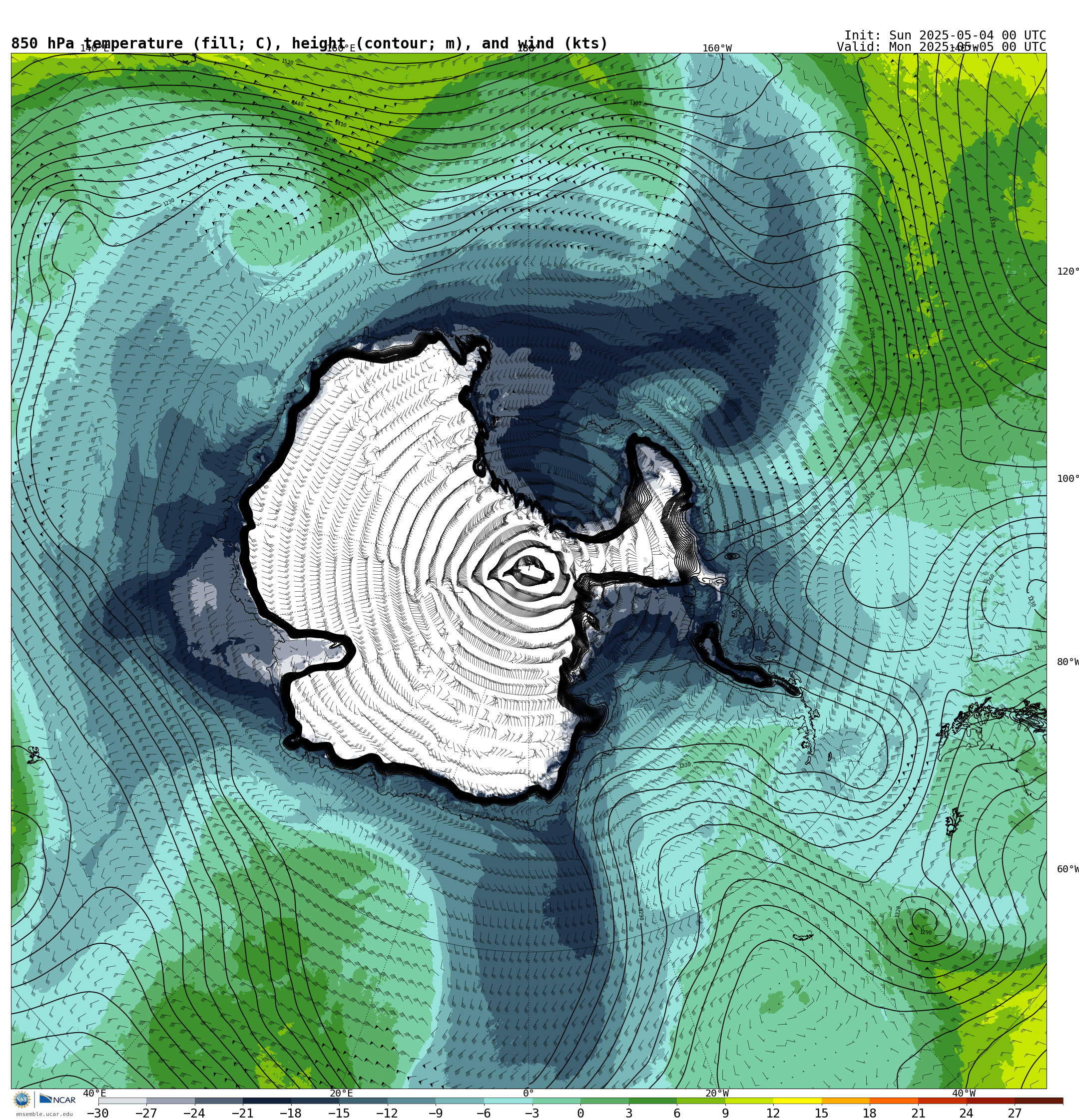Click the −9 colorbar tick label
Viewport: 1079px width, 1120px height.
tap(435, 1113)
